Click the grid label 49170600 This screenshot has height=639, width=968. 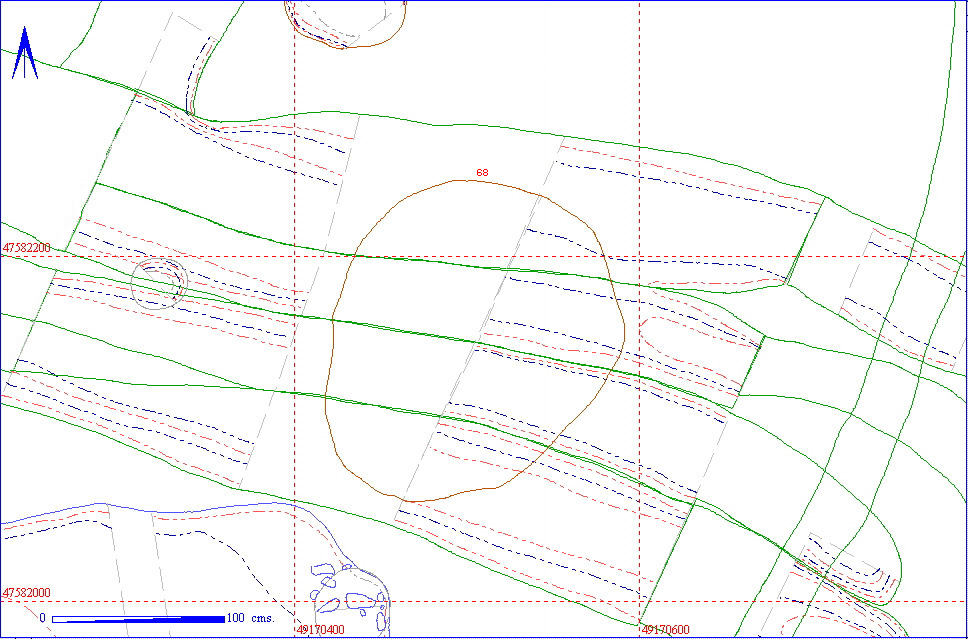click(666, 630)
